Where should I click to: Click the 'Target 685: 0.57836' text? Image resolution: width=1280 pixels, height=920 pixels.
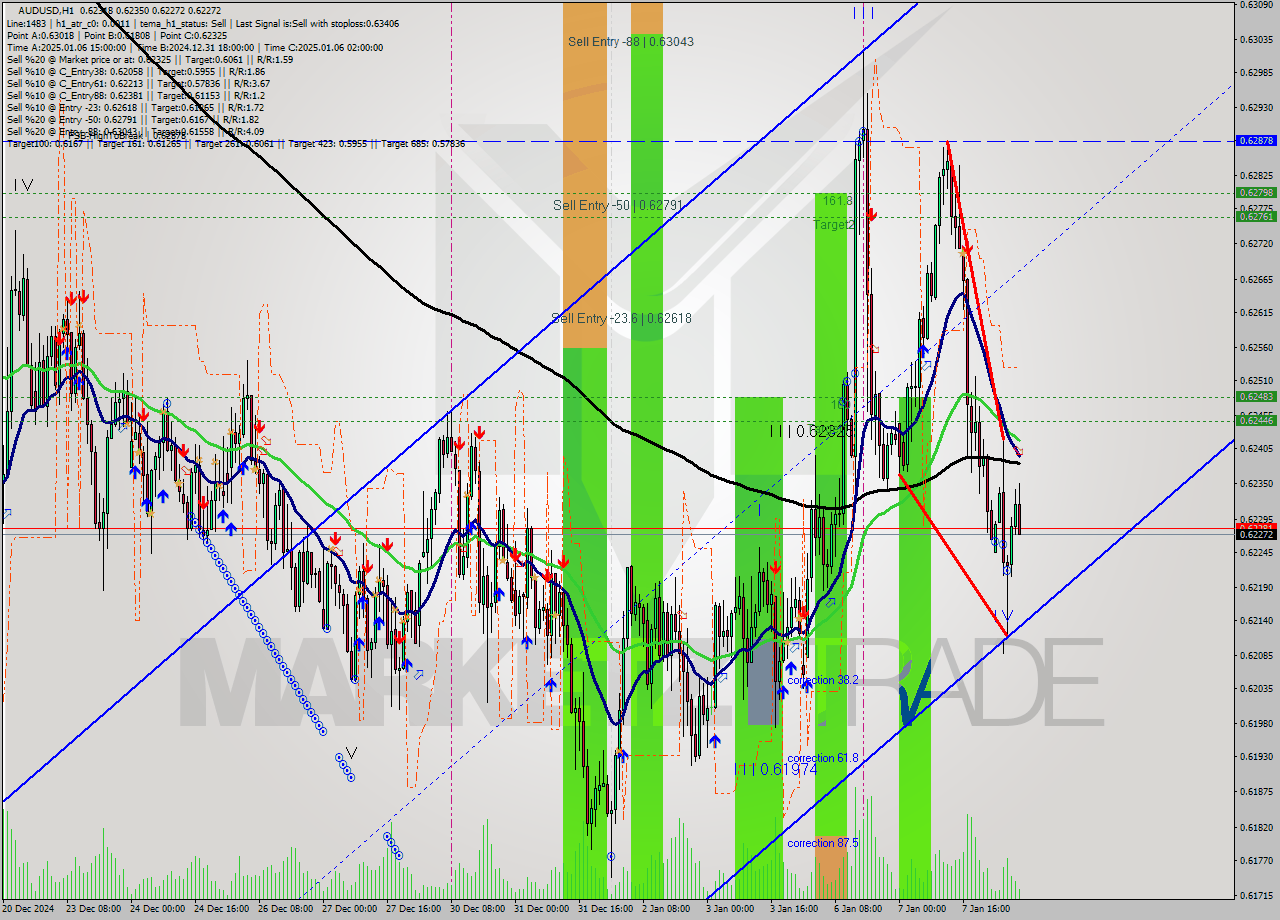click(423, 144)
